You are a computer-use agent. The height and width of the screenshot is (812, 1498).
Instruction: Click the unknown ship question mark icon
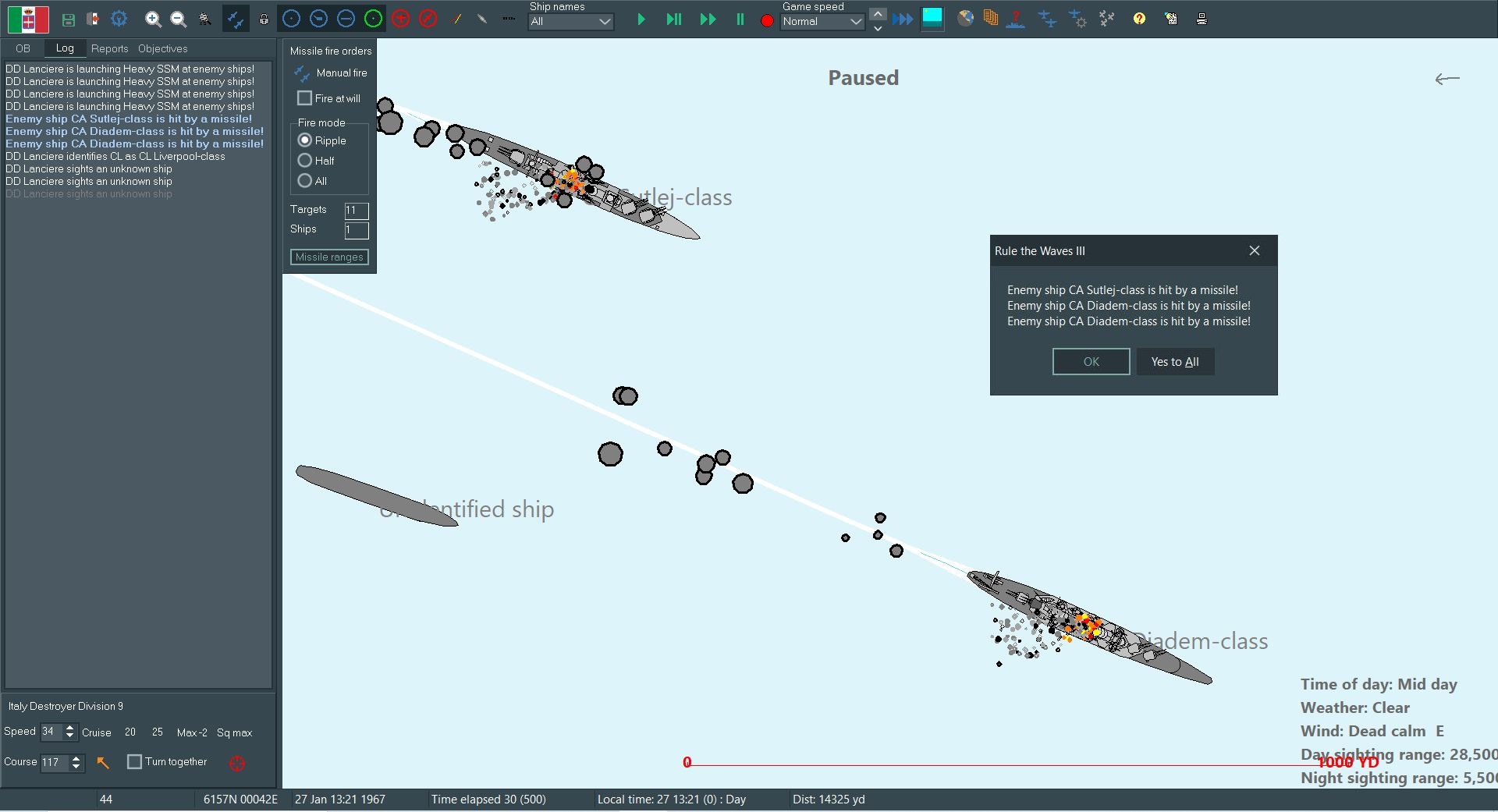[x=1015, y=19]
